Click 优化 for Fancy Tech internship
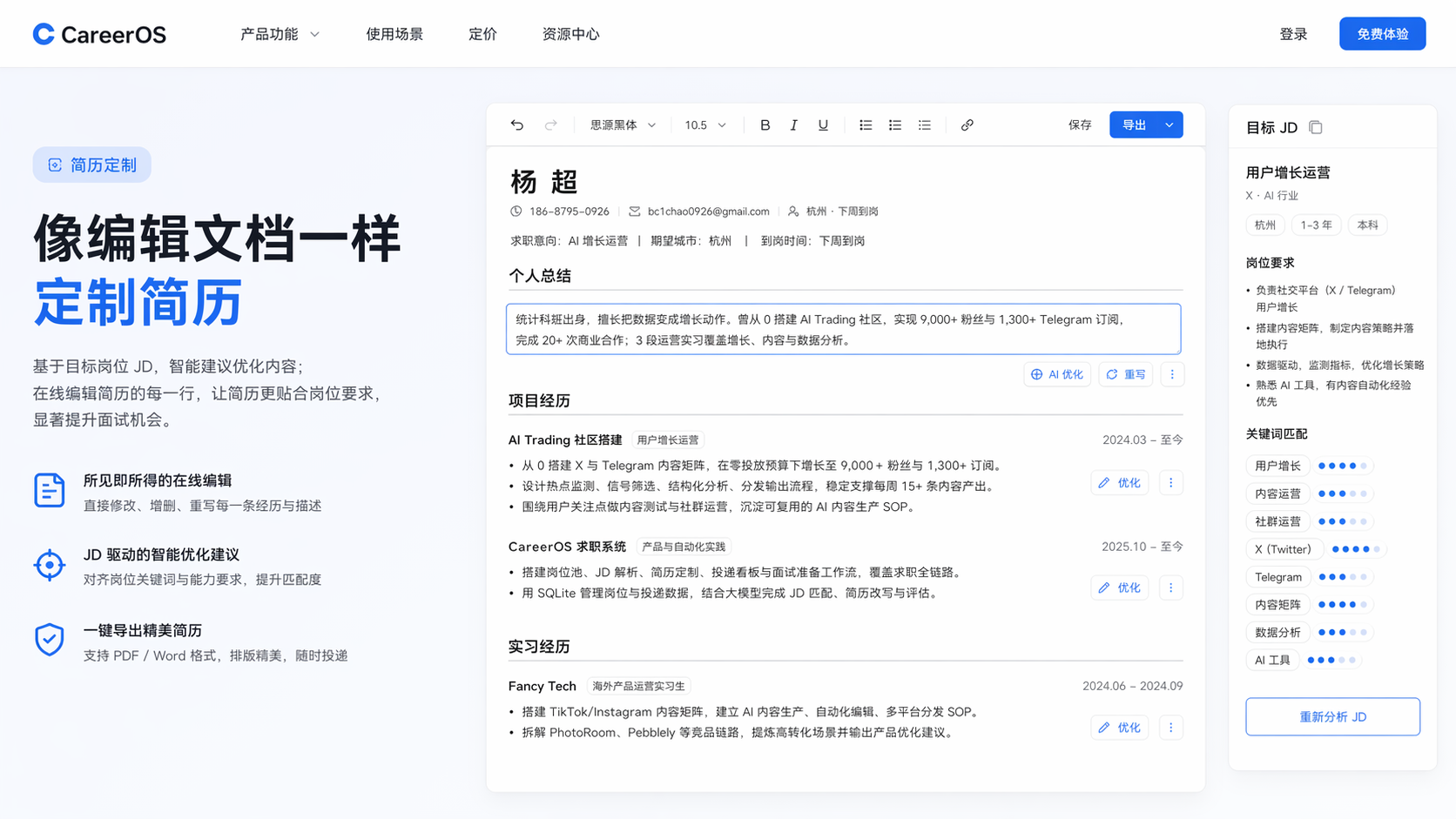 [x=1120, y=727]
